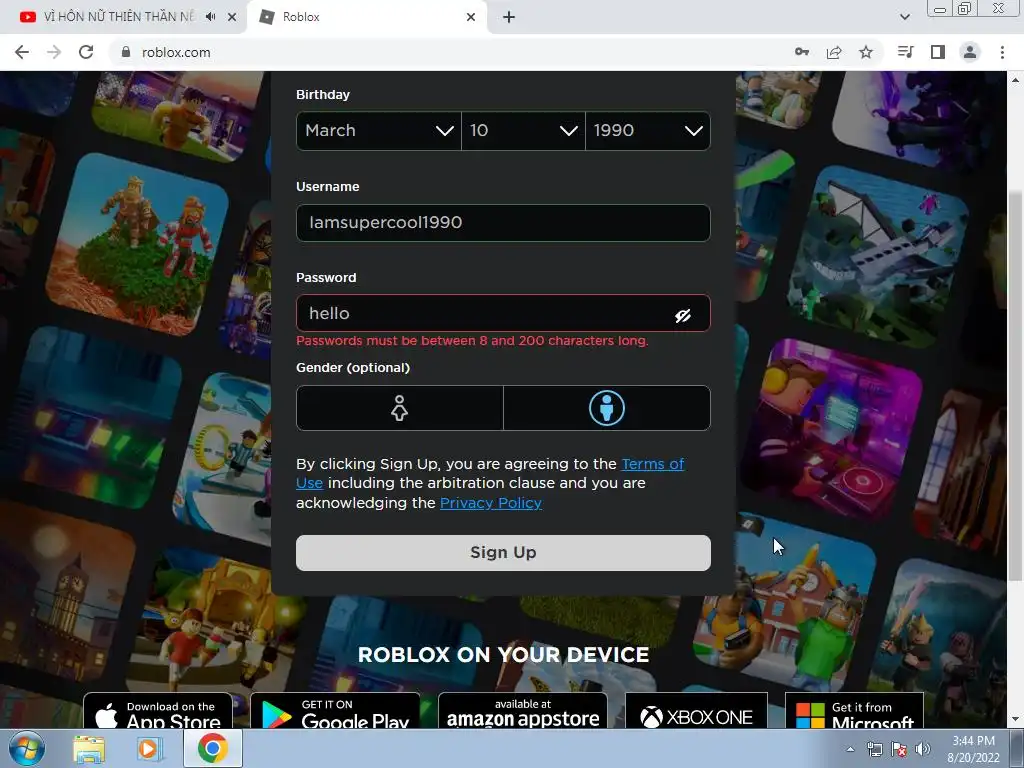The width and height of the screenshot is (1024, 768).
Task: View site info via the lock icon
Action: click(126, 52)
